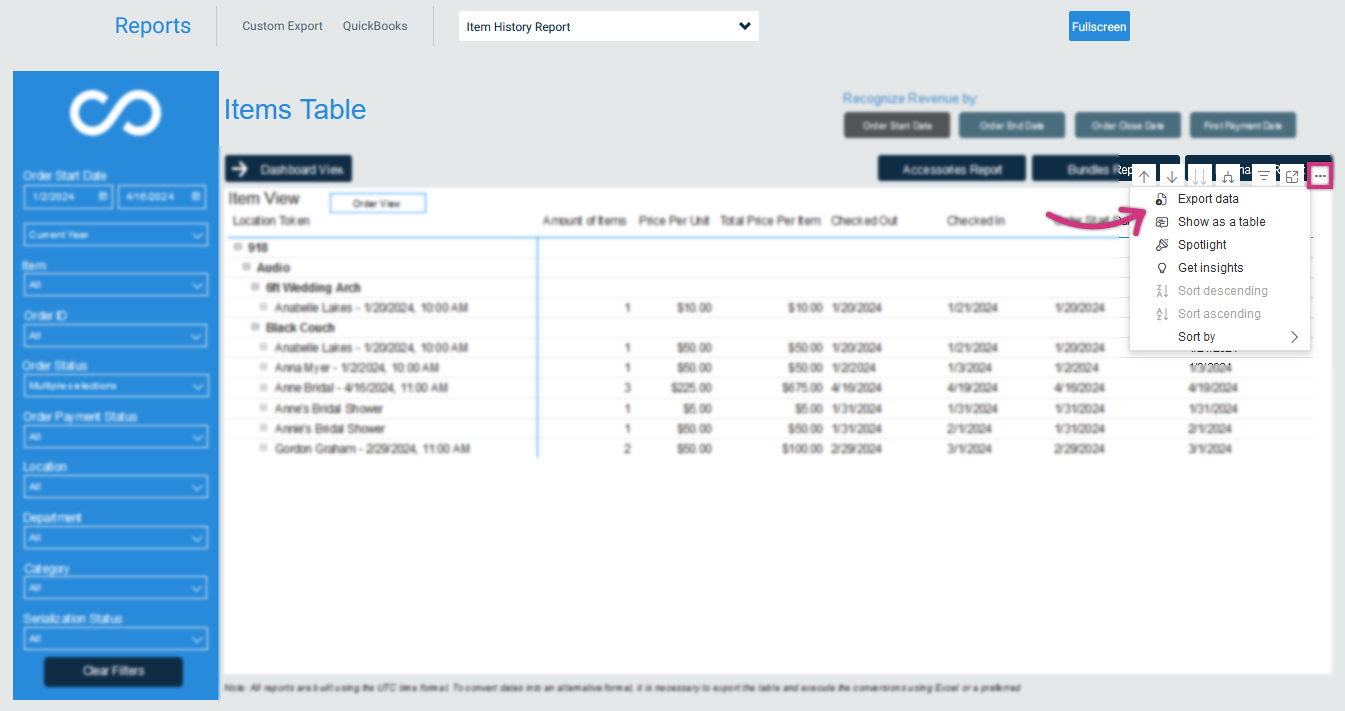The height and width of the screenshot is (711, 1345).
Task: Collapse the Audio group in the table
Action: [246, 266]
